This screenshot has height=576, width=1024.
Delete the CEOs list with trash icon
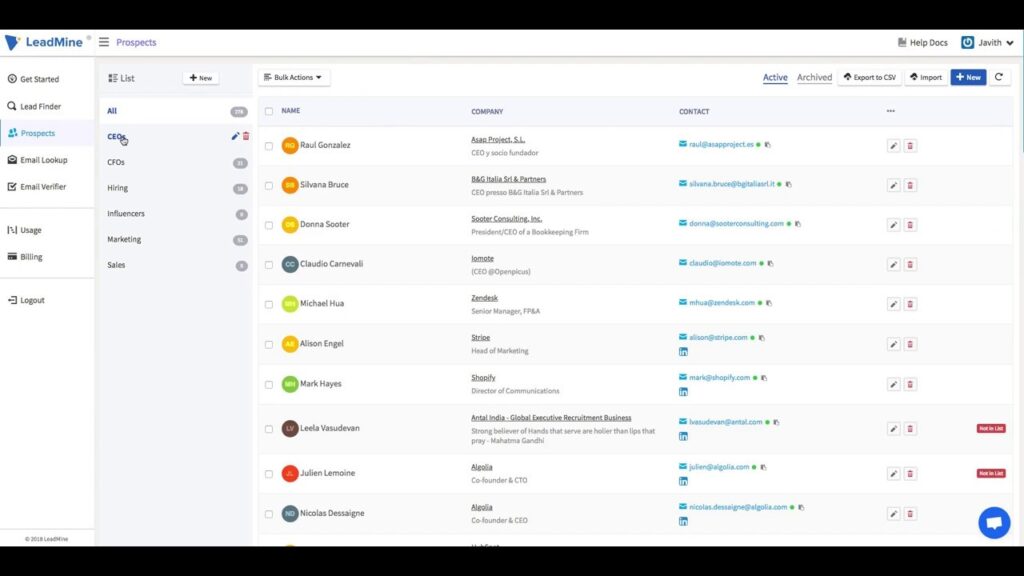tap(246, 136)
